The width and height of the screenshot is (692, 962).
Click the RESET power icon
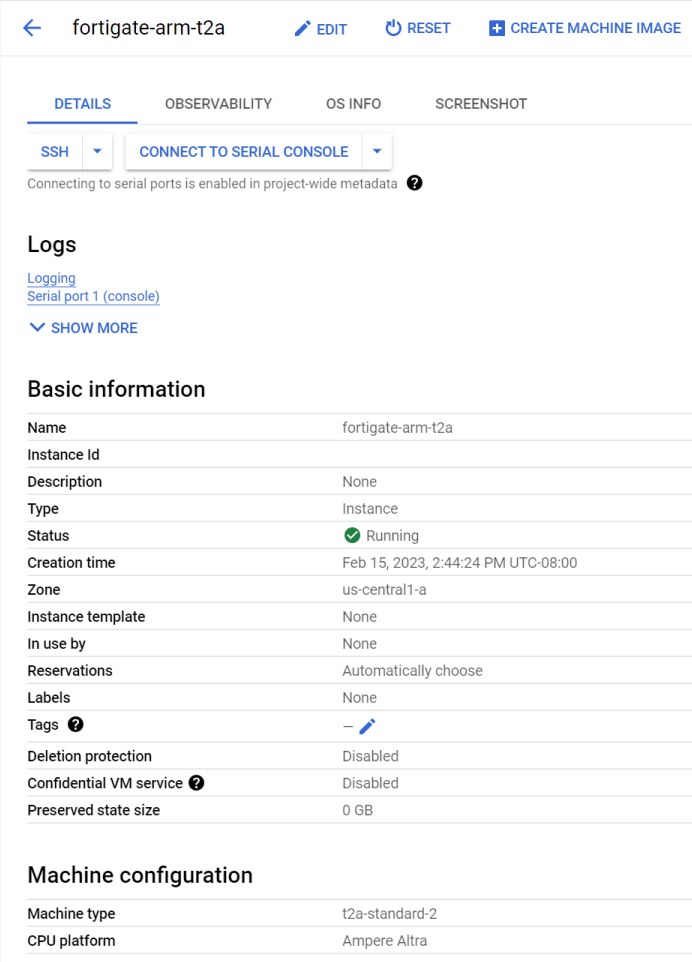[x=394, y=28]
